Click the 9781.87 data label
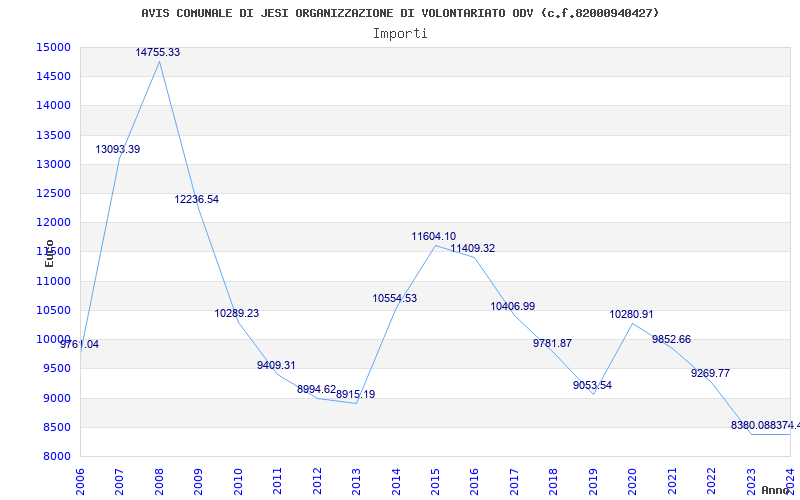The image size is (800, 500). [x=553, y=343]
